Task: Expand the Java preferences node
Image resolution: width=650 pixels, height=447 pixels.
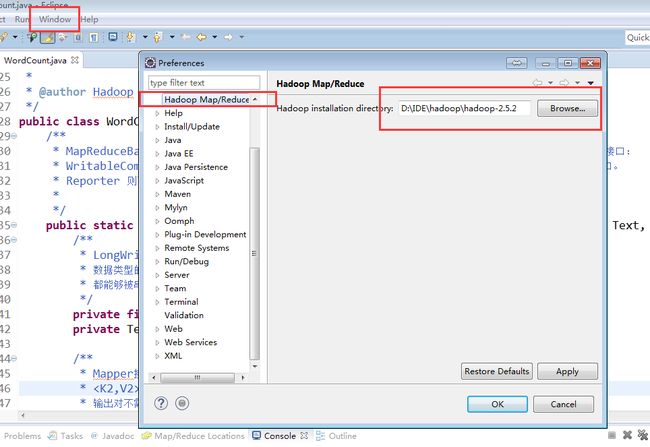Action: (157, 140)
